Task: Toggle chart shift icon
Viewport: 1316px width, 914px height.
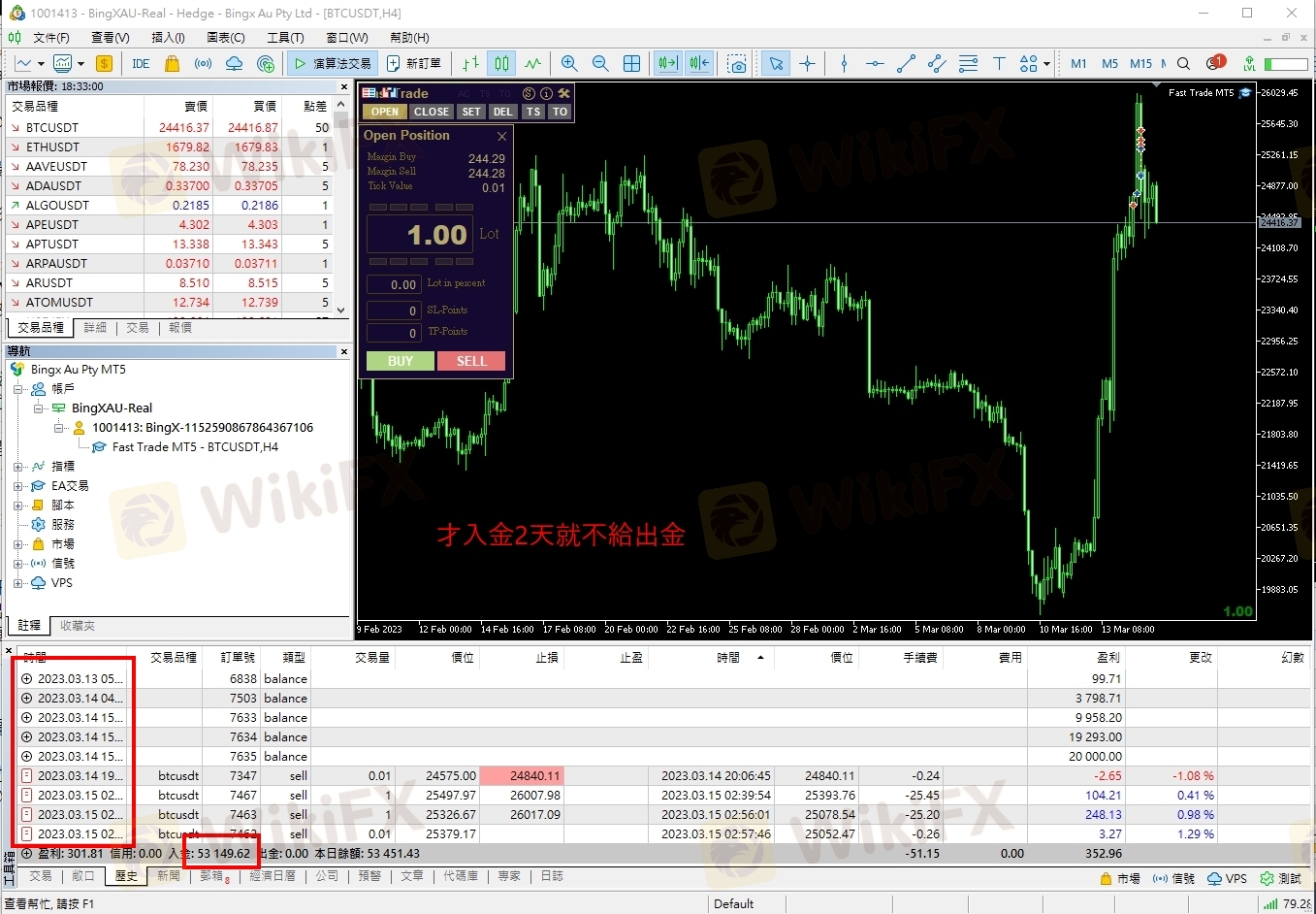Action: click(699, 64)
